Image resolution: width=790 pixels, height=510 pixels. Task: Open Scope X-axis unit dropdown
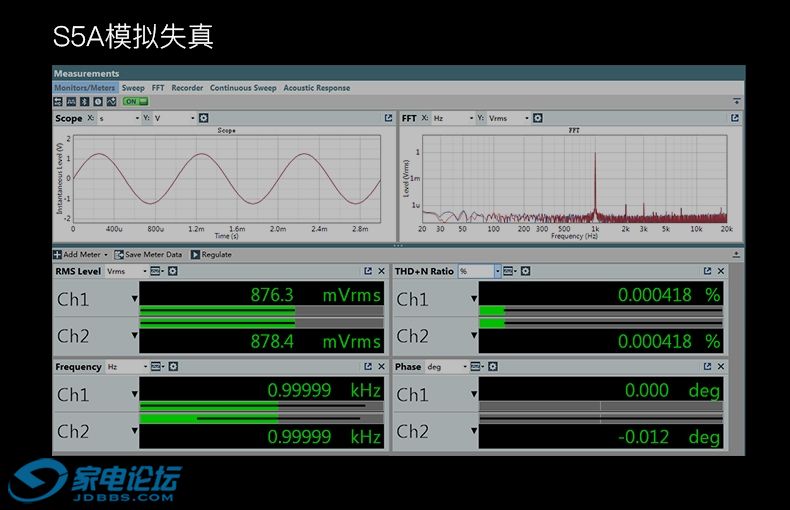[x=136, y=118]
